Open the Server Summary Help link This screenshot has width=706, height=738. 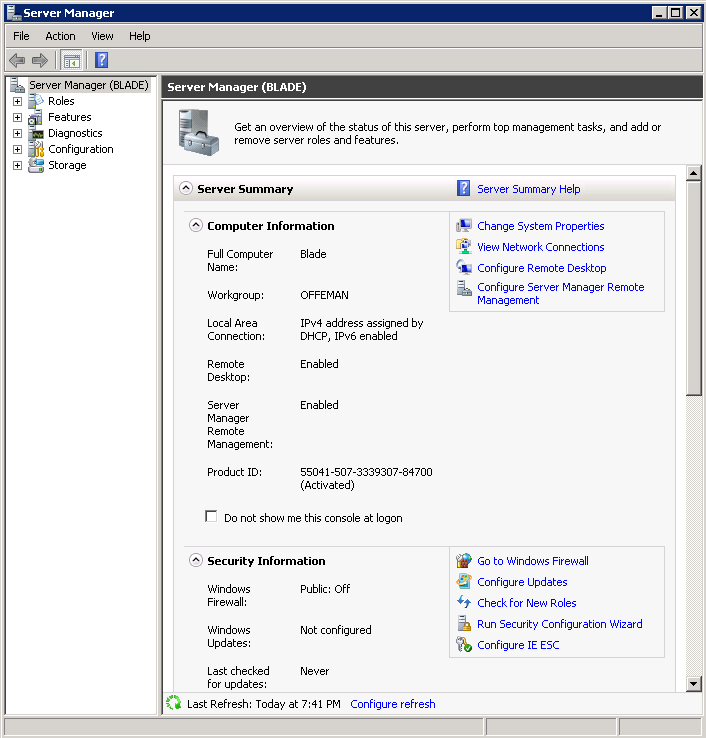click(x=529, y=189)
